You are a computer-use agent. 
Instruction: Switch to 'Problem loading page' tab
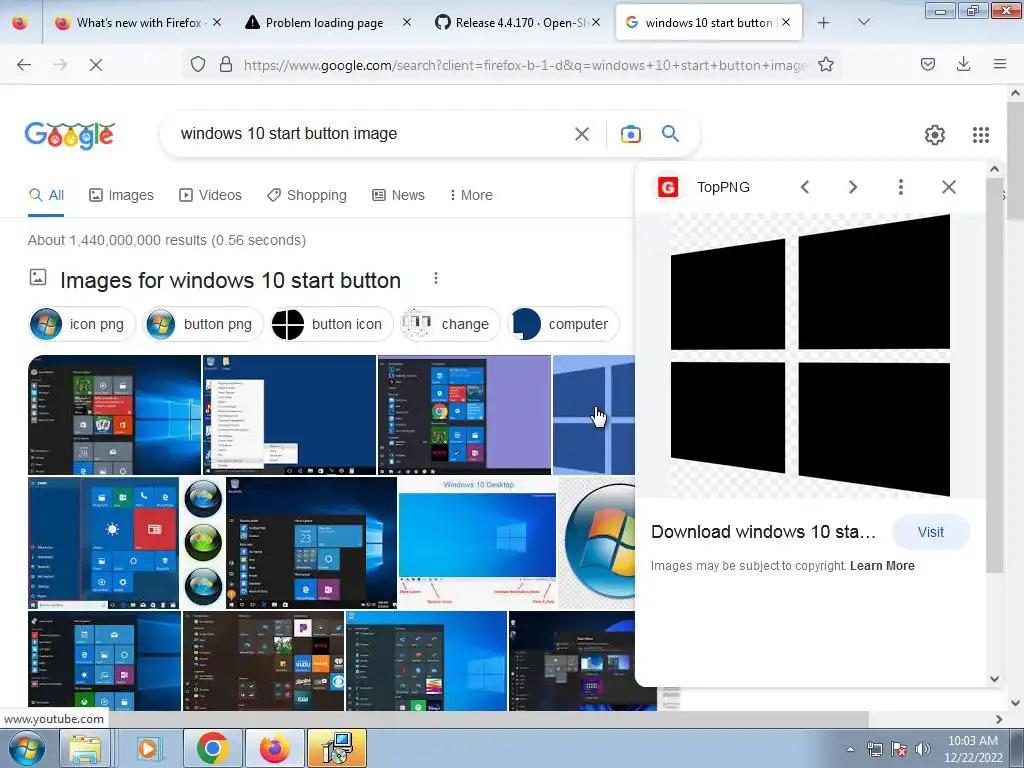(x=325, y=23)
